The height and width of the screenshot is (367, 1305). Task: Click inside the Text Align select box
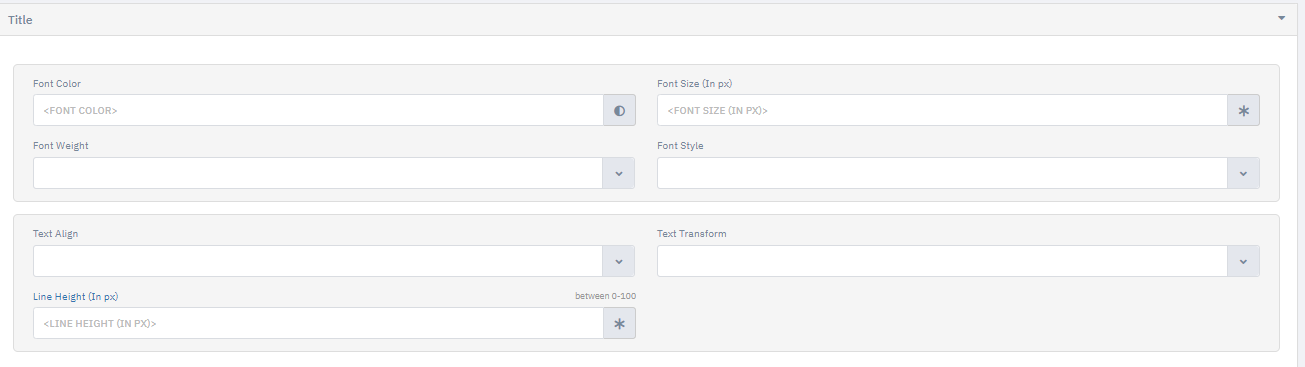click(x=318, y=261)
